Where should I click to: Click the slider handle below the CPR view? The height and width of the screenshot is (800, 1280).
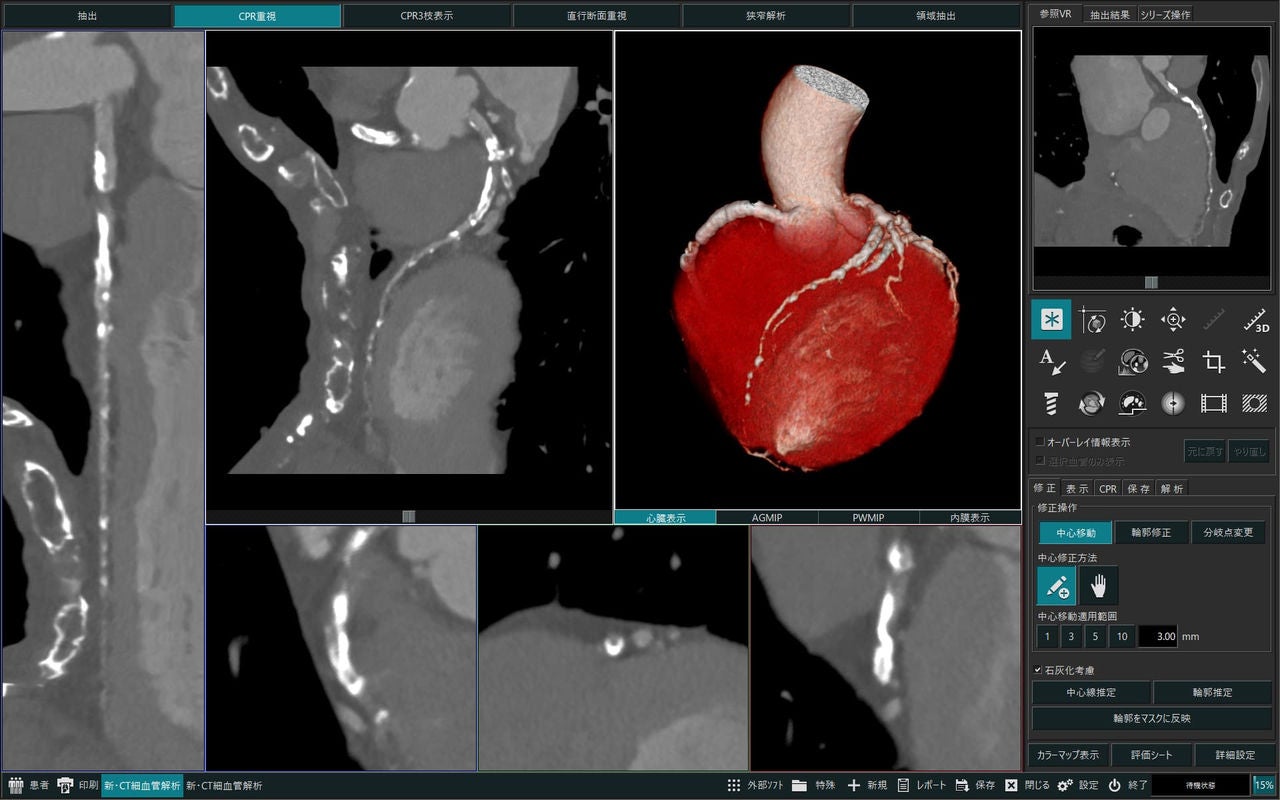(x=408, y=516)
